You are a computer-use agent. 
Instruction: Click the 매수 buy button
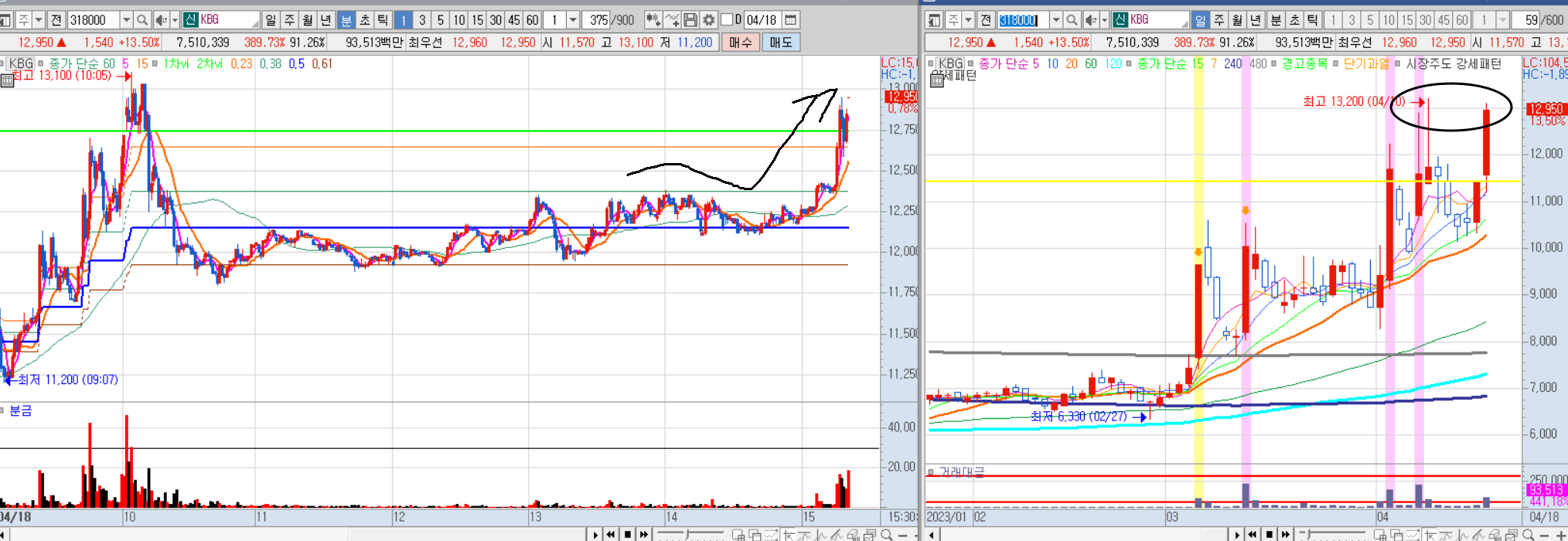coord(740,43)
